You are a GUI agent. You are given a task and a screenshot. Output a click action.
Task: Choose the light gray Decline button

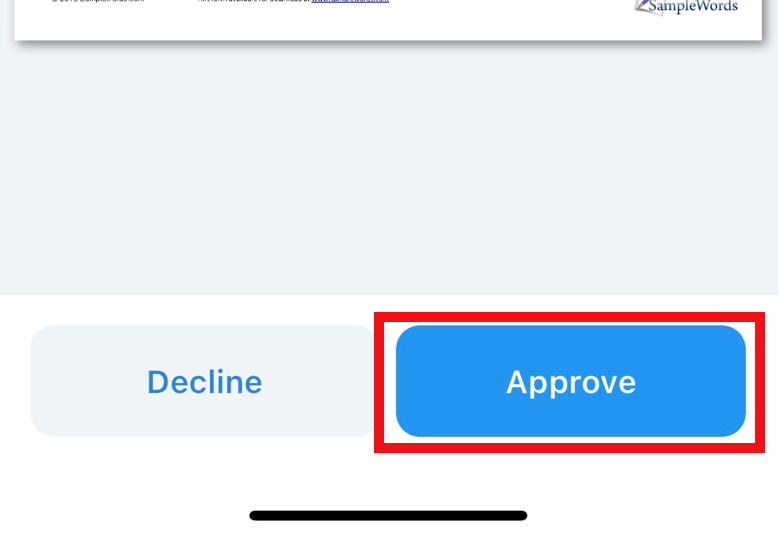(x=204, y=381)
